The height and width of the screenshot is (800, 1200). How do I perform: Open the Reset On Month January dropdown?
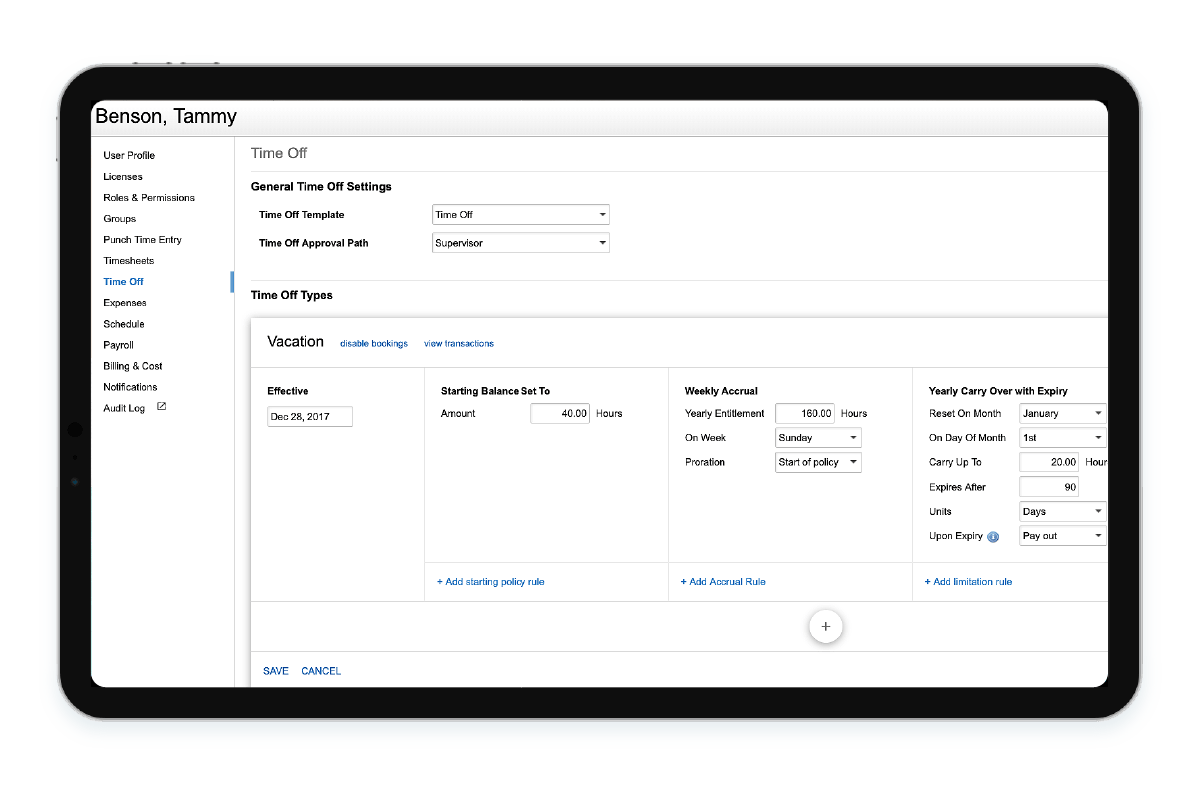(1063, 413)
